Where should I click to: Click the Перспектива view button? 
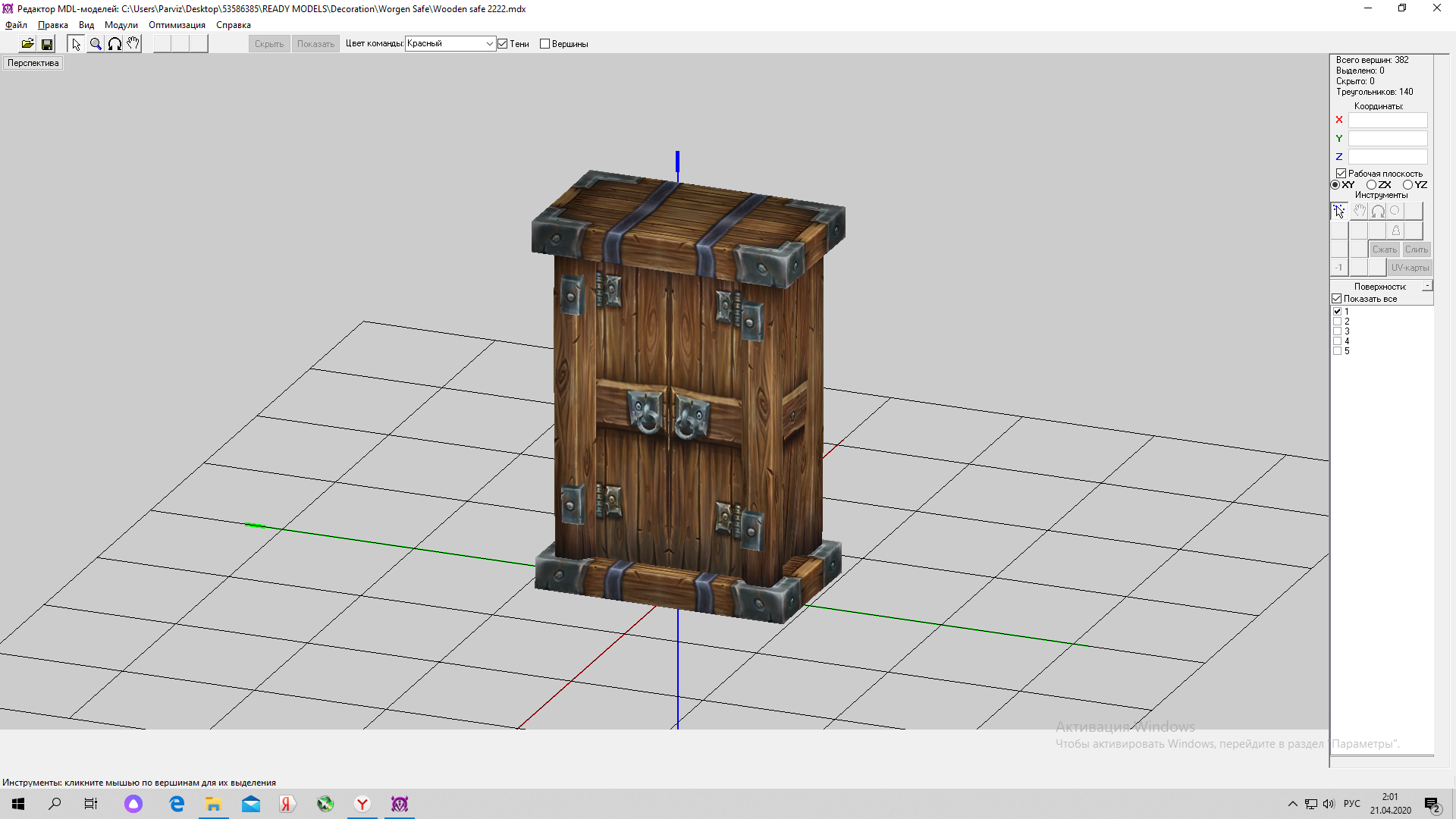33,63
